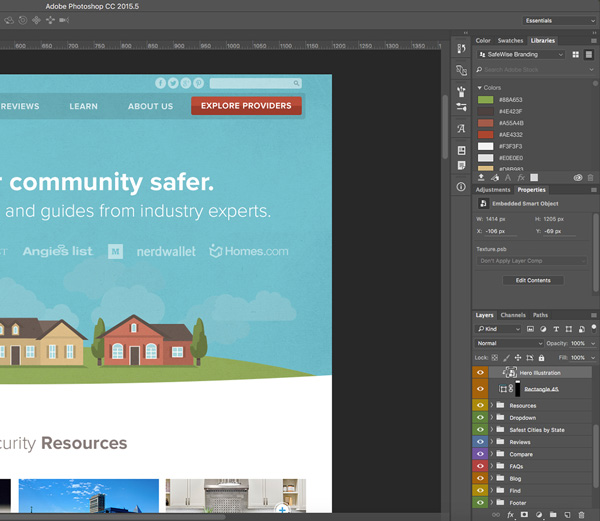600x521 pixels.
Task: Create a new group folder icon
Action: 553,515
